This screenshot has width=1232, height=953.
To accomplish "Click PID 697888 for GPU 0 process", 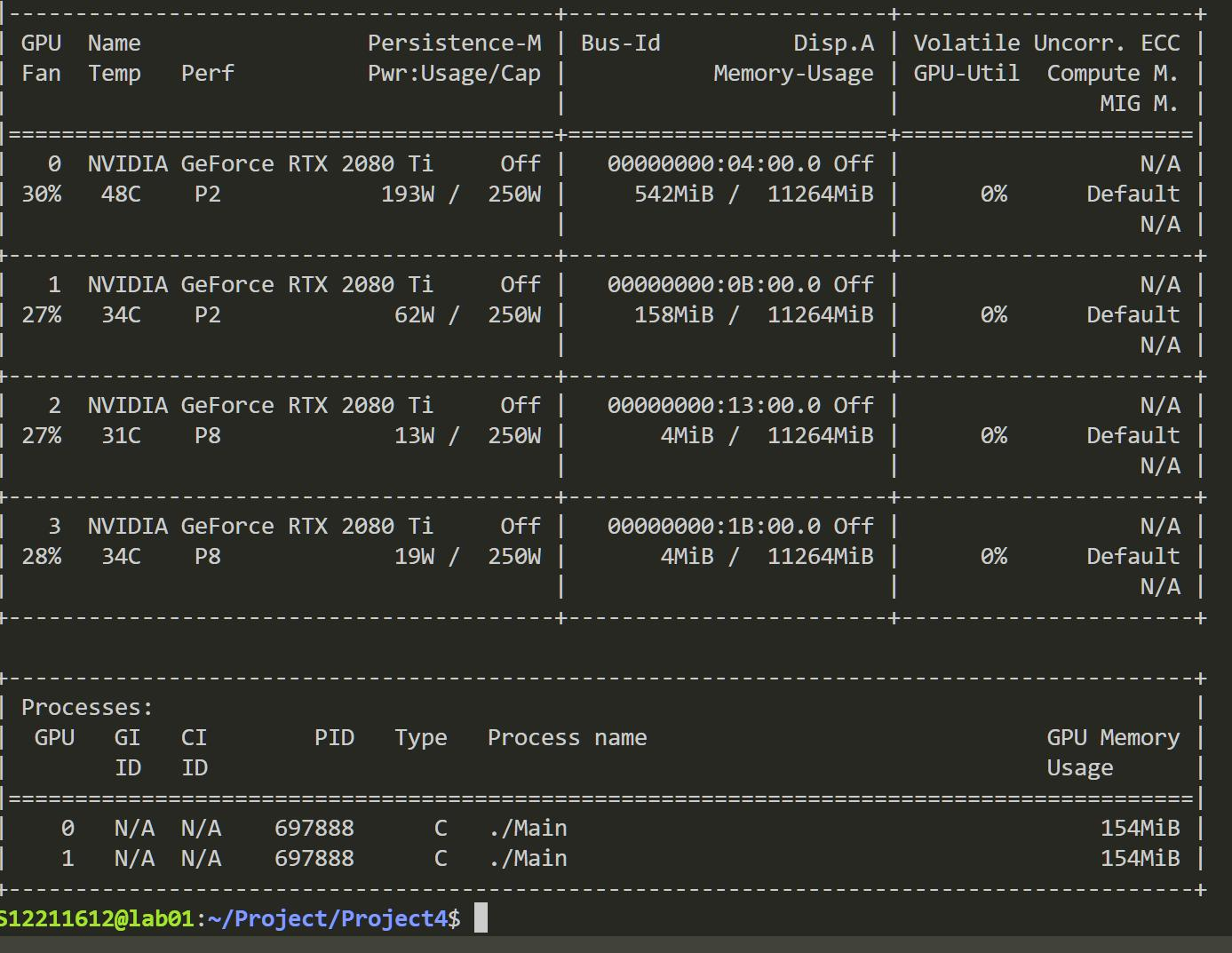I will tap(314, 828).
